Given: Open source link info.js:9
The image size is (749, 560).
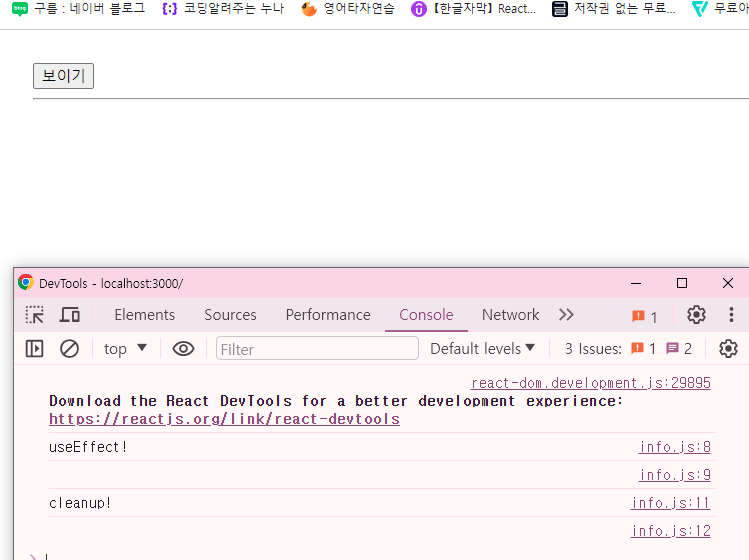Looking at the screenshot, I should click(x=675, y=475).
